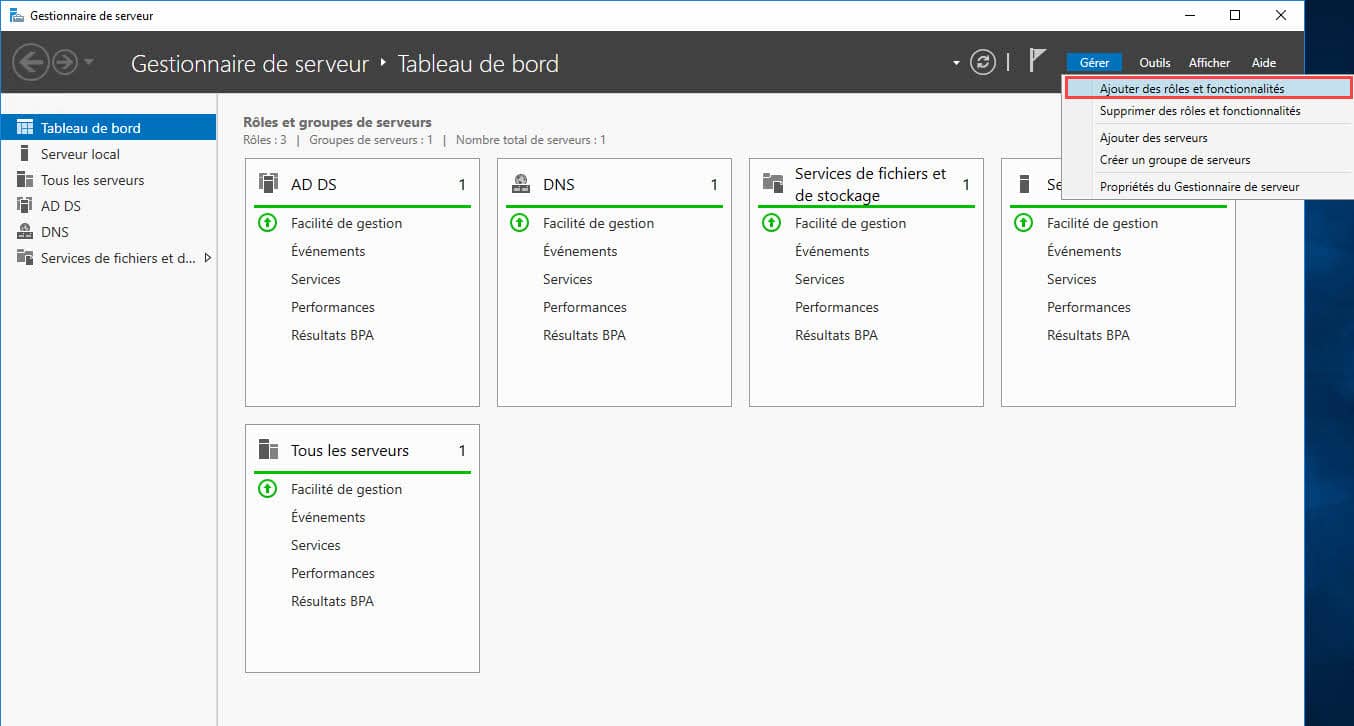Select Ajouter des rôles et fonctionnalités
This screenshot has height=726, width=1354.
[x=1191, y=89]
